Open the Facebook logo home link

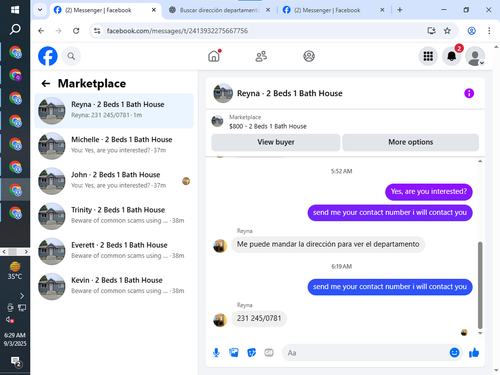(48, 56)
